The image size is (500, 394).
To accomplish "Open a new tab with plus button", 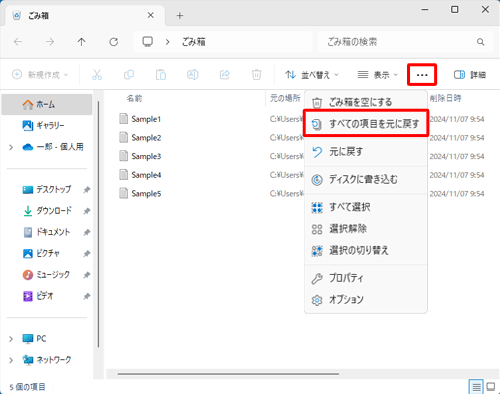I will tap(180, 16).
